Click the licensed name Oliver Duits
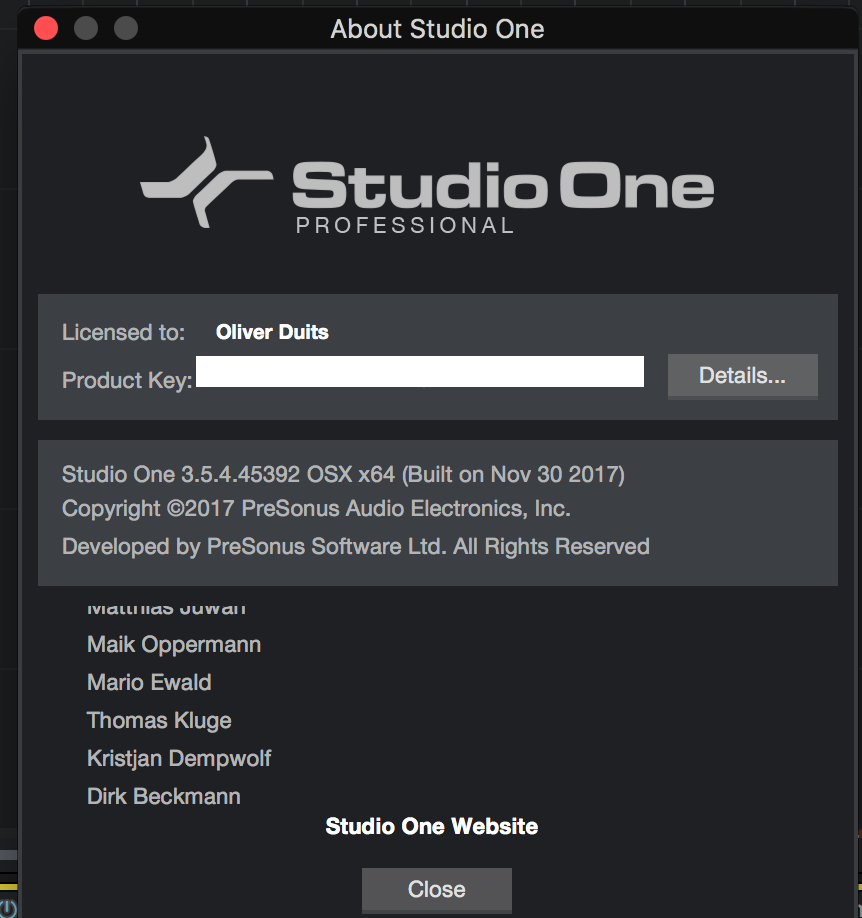The height and width of the screenshot is (918, 862). [272, 332]
